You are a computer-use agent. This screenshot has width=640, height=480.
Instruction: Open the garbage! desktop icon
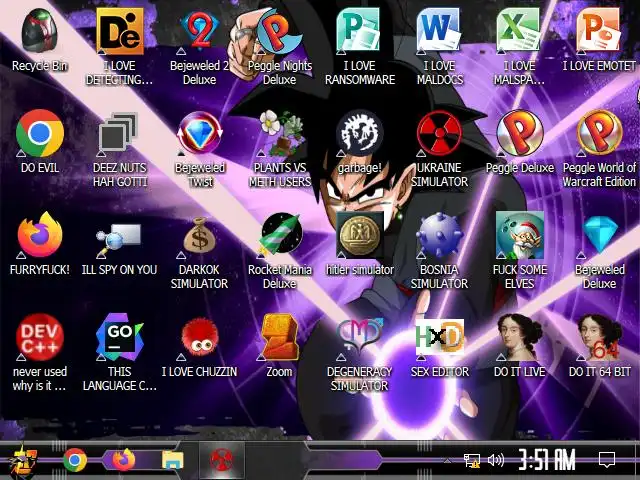[x=359, y=133]
